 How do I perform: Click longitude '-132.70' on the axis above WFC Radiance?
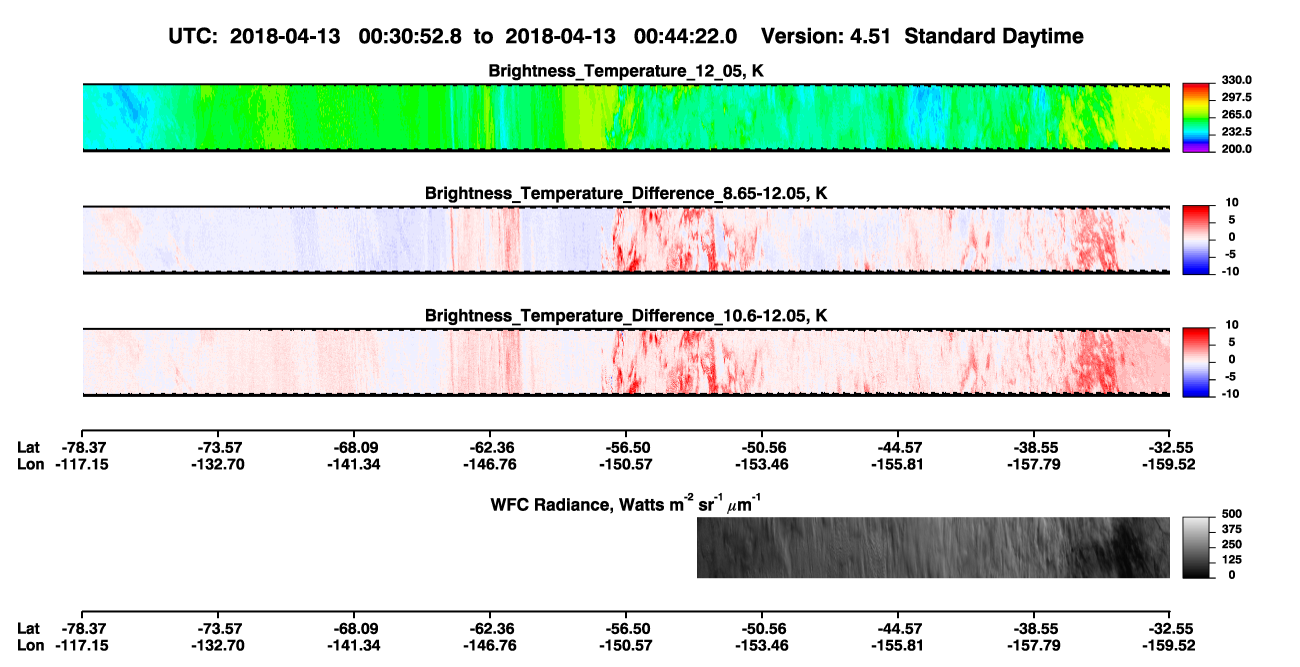[x=217, y=464]
